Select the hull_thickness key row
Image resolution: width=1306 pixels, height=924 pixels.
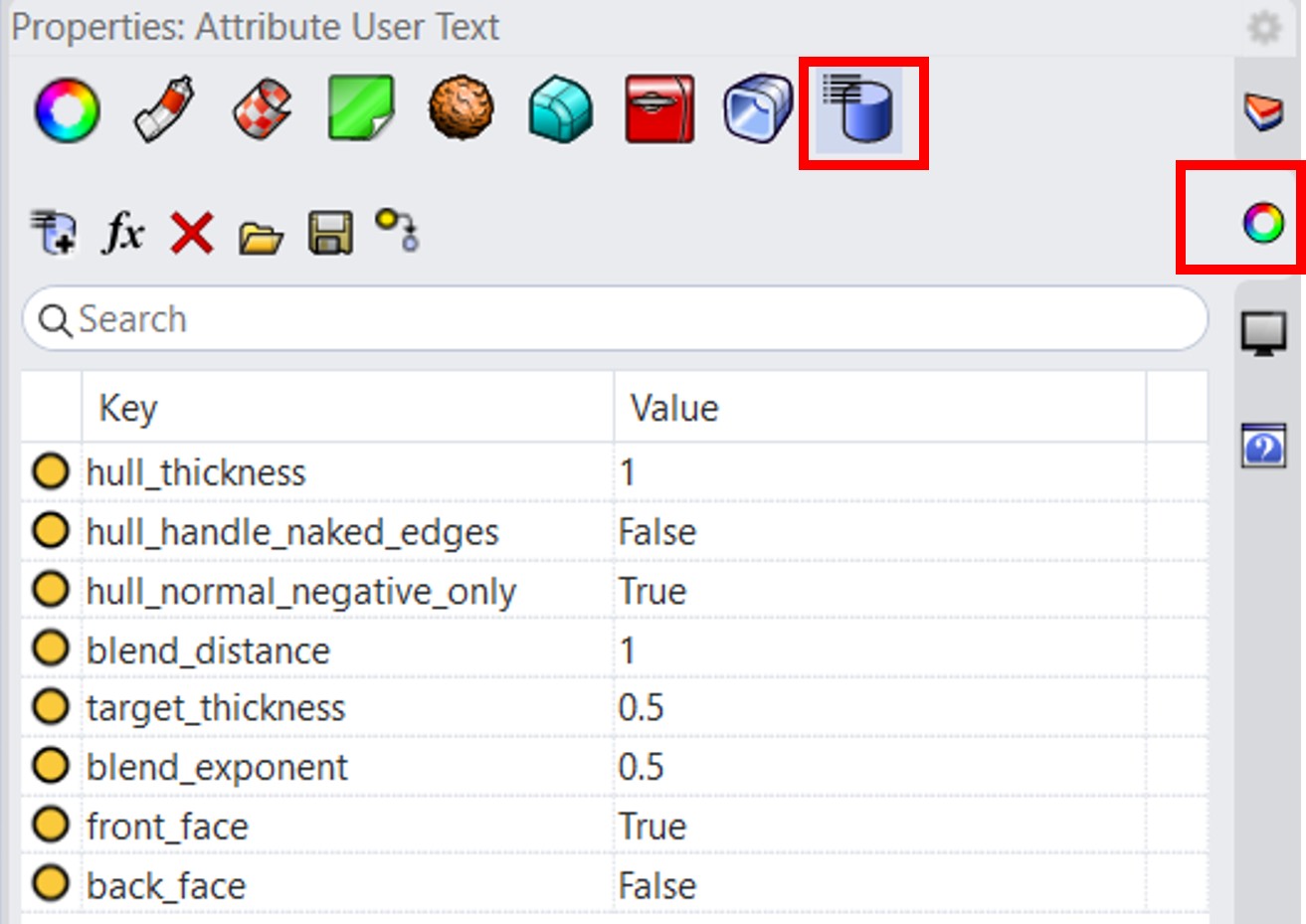click(x=196, y=472)
